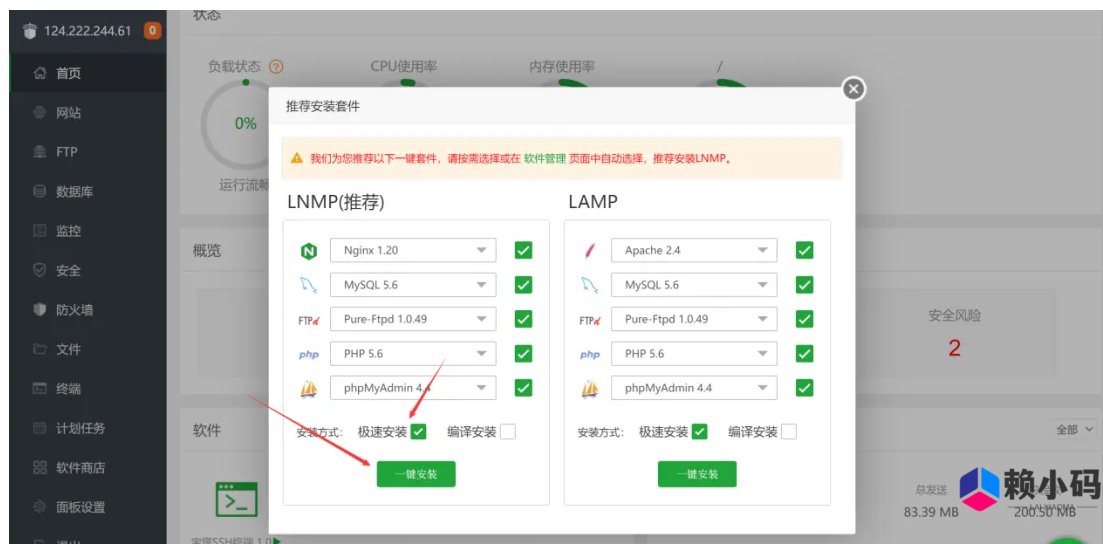Open the 全部 filter dropdown in 软件 panel
The height and width of the screenshot is (544, 1103).
click(1075, 429)
